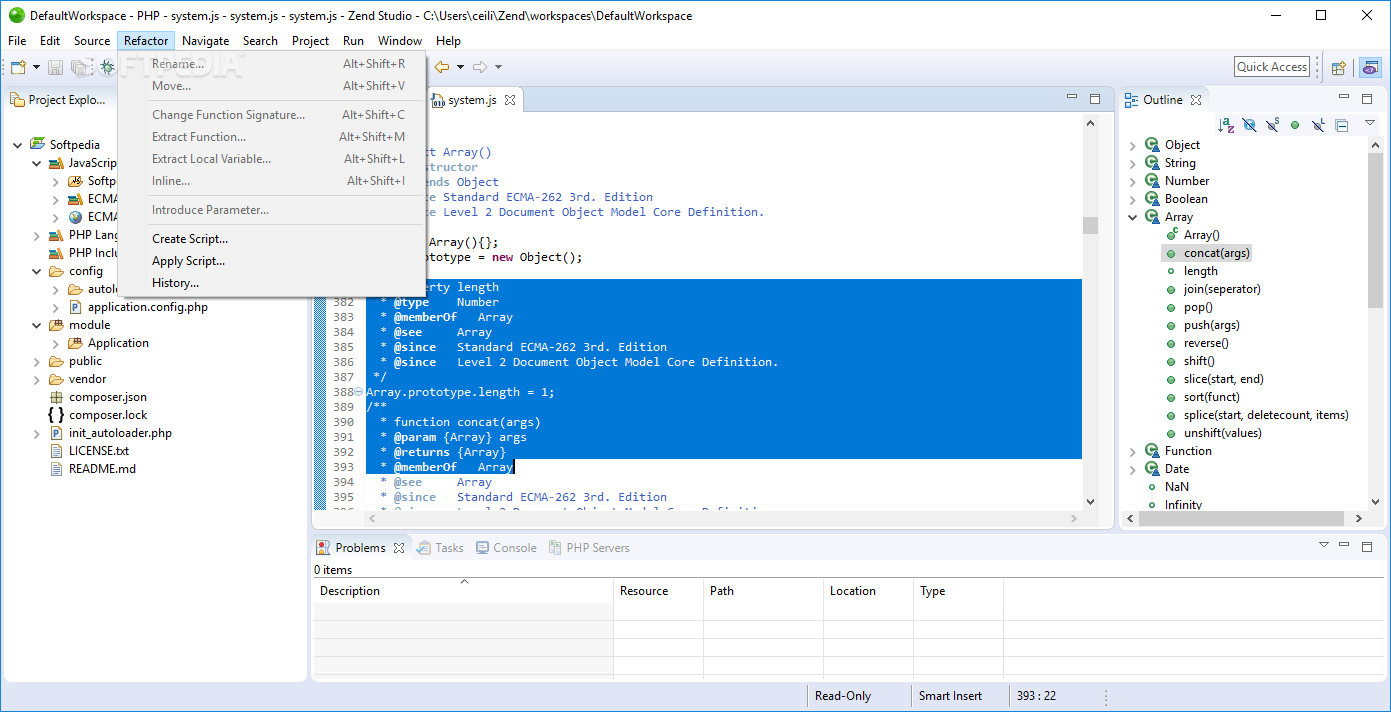Select init_autoloader.php file
The width and height of the screenshot is (1391, 712).
(120, 433)
